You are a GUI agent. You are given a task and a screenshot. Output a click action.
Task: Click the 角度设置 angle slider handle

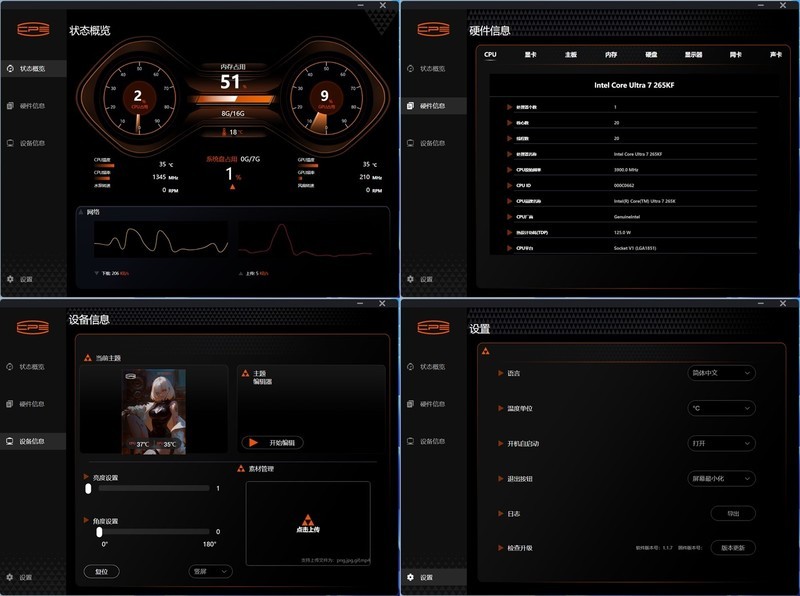click(99, 532)
